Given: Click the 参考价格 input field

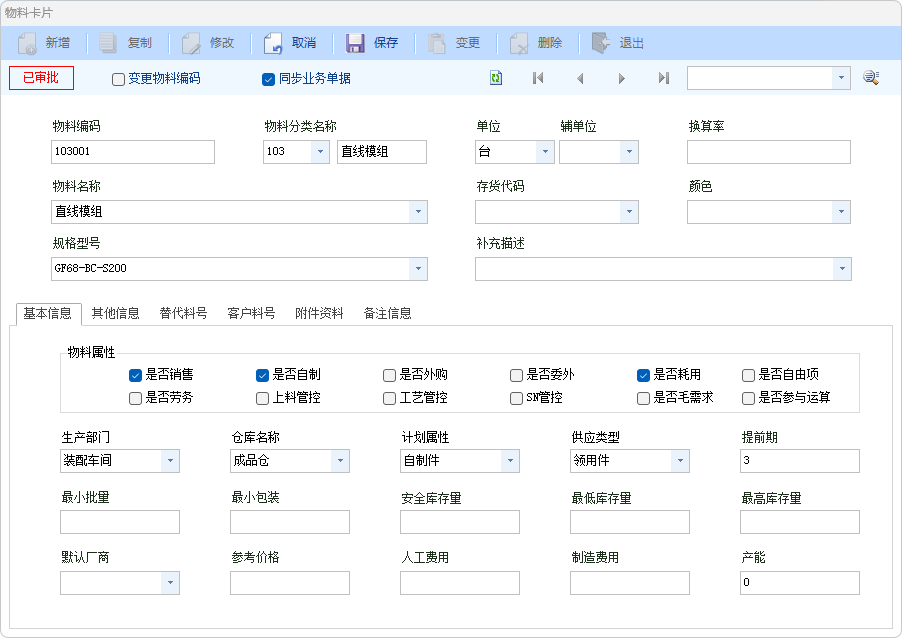Looking at the screenshot, I should (x=290, y=583).
